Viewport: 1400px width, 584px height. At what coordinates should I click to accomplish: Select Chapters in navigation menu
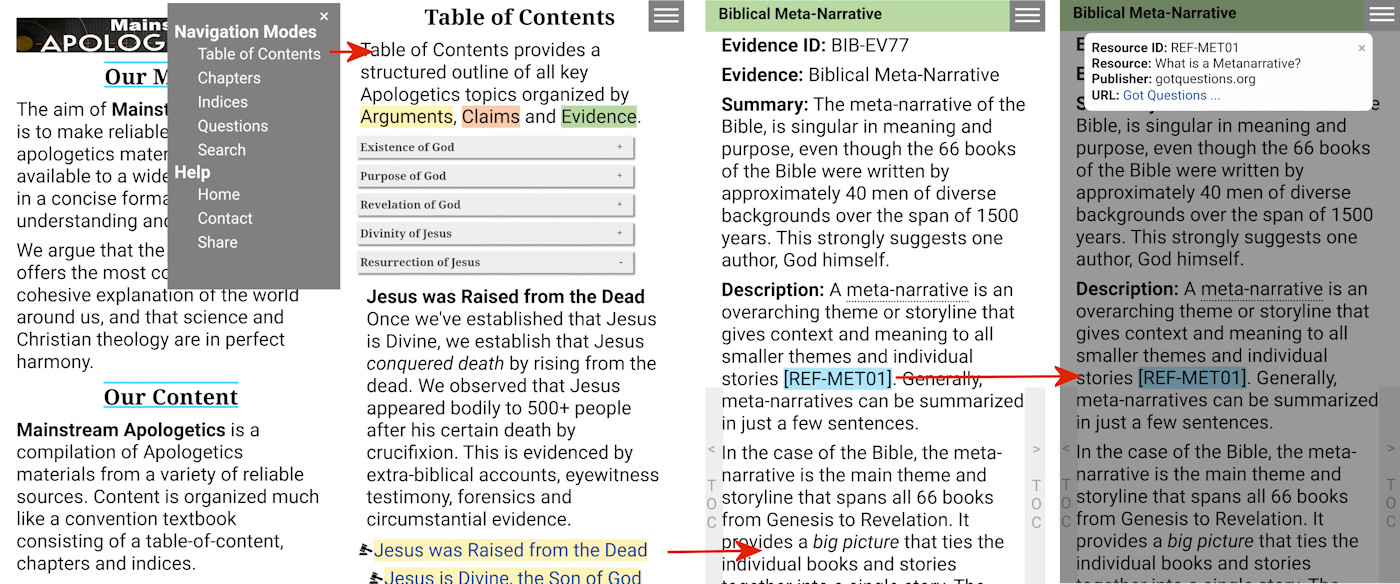click(x=229, y=78)
